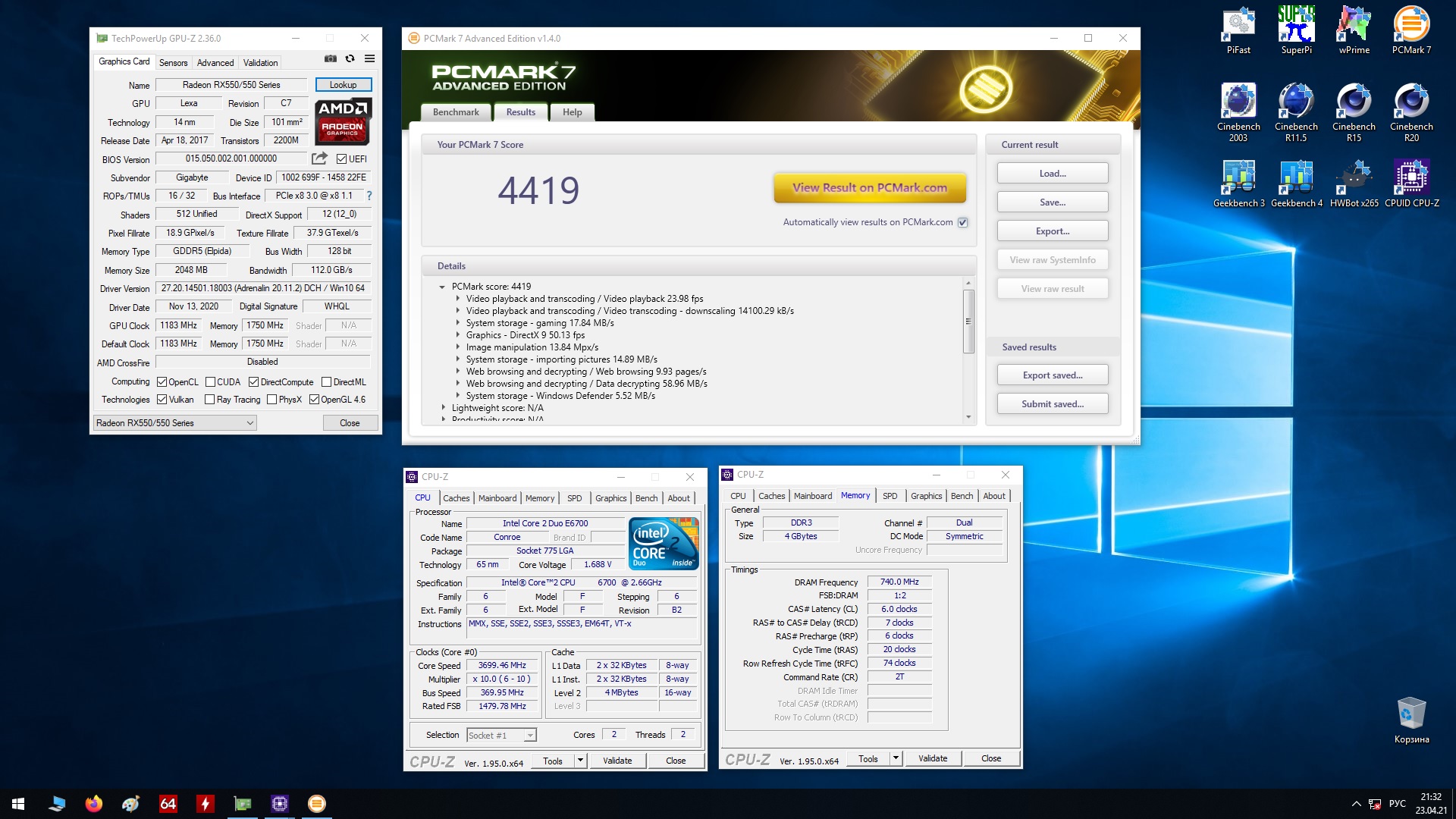The image size is (1456, 819).
Task: Open the CPU-Z Socket #1 selection dropdown
Action: coord(501,736)
